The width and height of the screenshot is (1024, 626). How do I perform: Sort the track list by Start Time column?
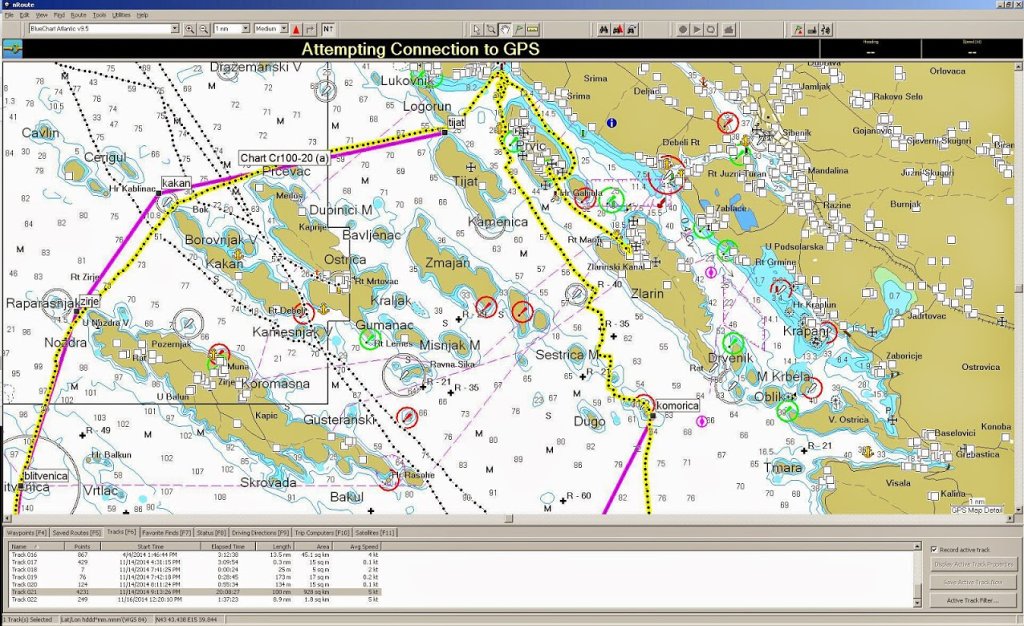click(x=150, y=546)
